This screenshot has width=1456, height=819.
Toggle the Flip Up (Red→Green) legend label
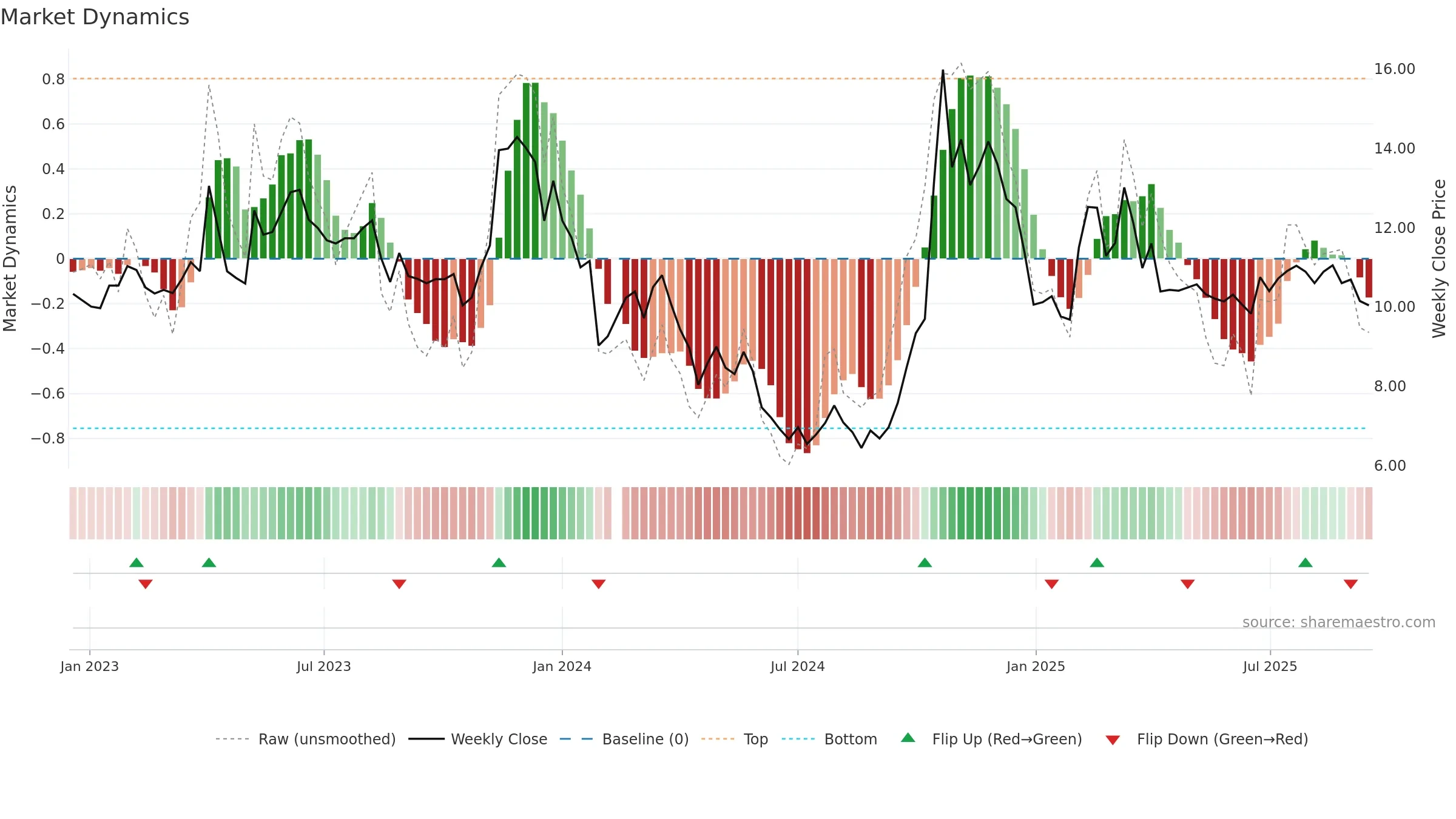1007,739
